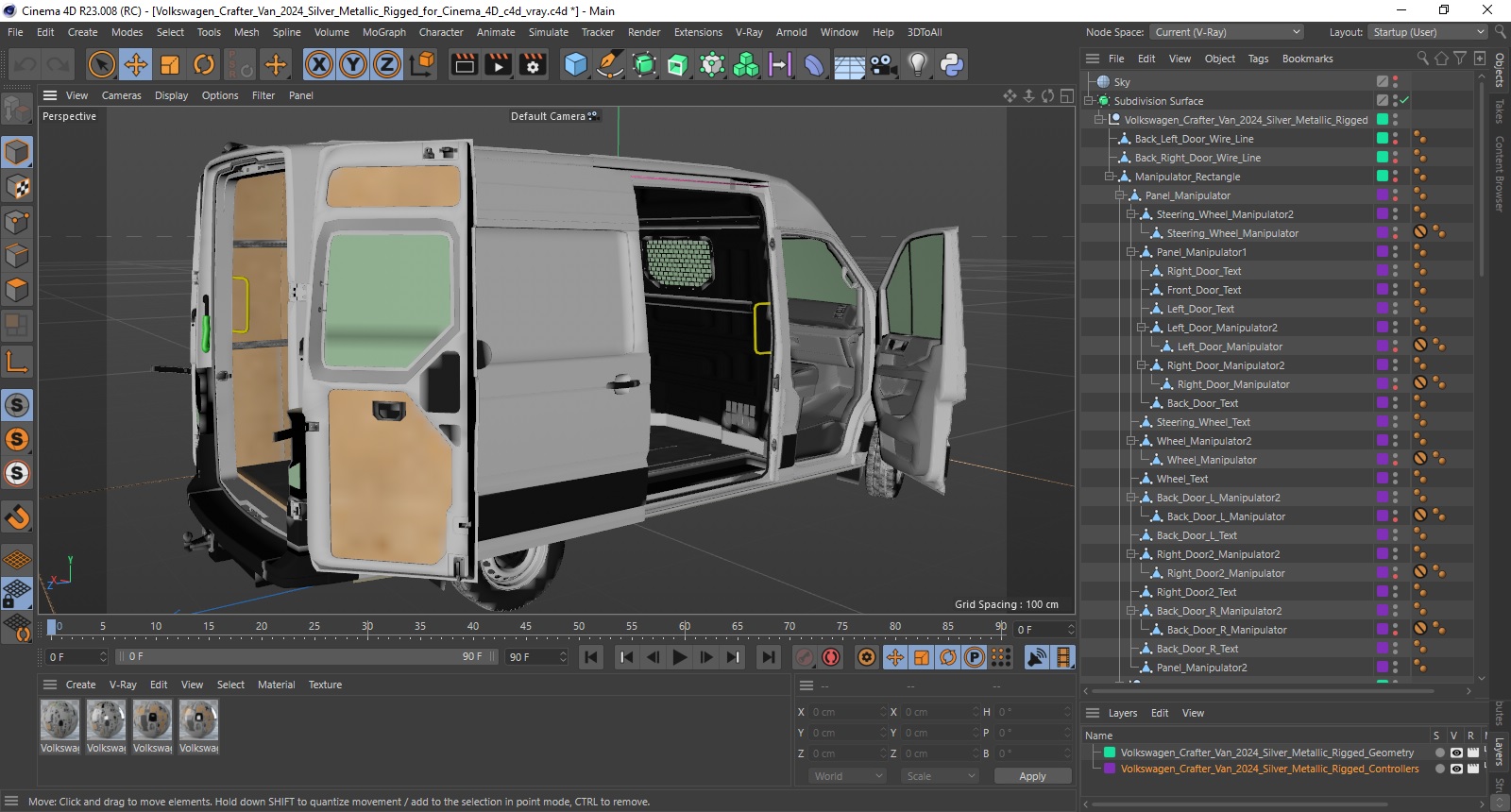Select the magnet tool in left palette
This screenshot has width=1511, height=812.
click(x=17, y=516)
